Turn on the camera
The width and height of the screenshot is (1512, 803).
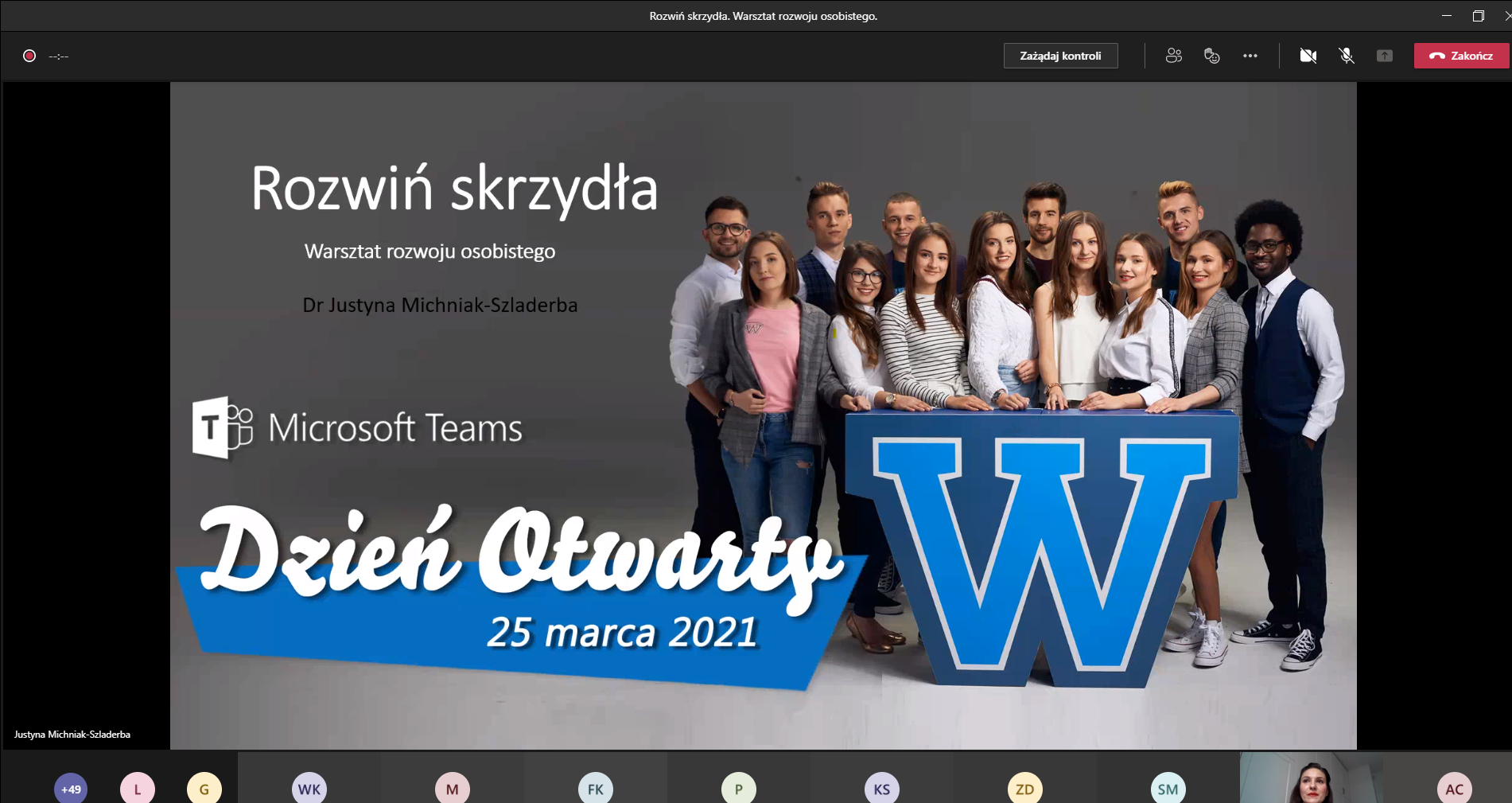pos(1308,56)
